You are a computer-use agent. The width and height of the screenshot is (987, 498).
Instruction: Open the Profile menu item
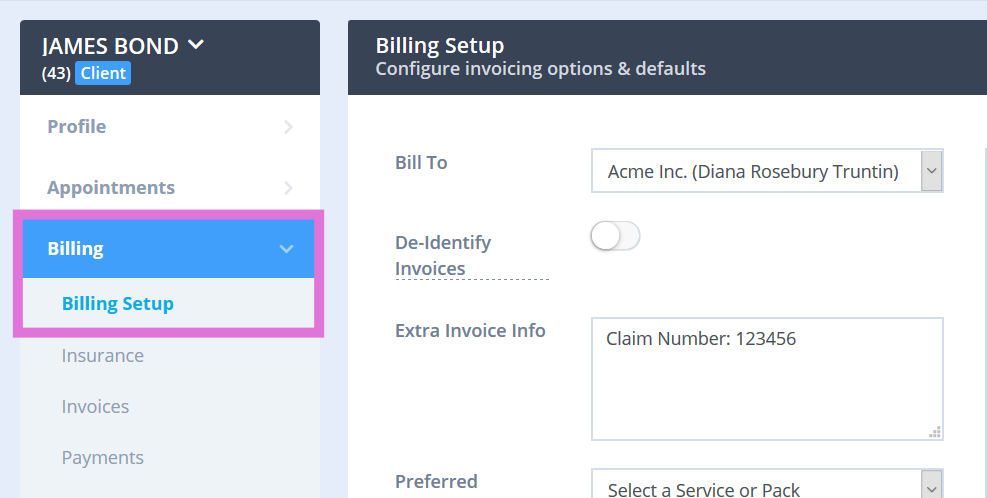(x=77, y=127)
